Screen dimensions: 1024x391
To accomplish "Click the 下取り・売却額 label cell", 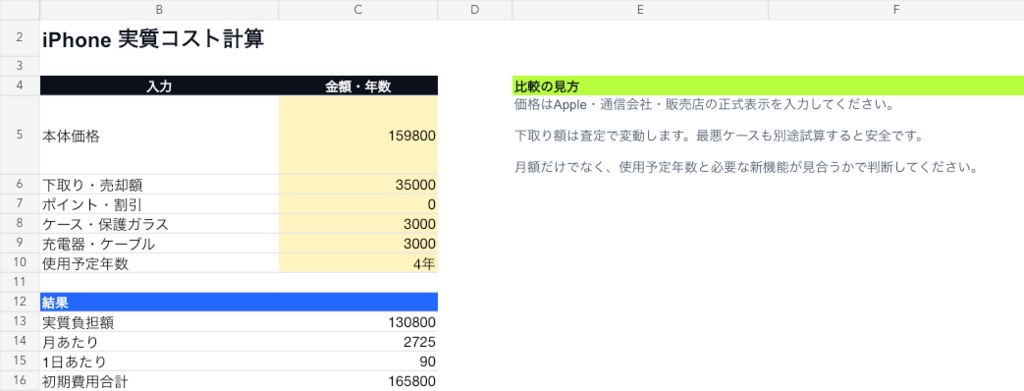I will pyautogui.click(x=159, y=185).
